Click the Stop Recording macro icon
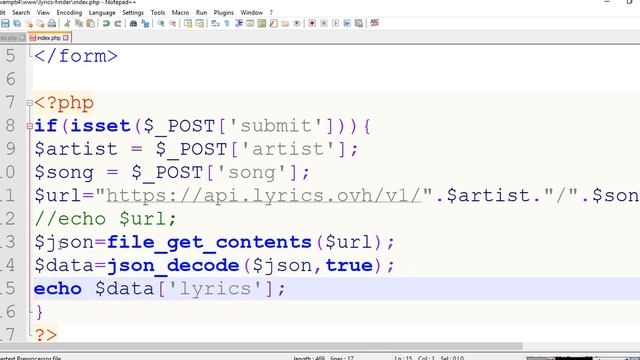Image resolution: width=640 pixels, height=360 pixels. [324, 23]
